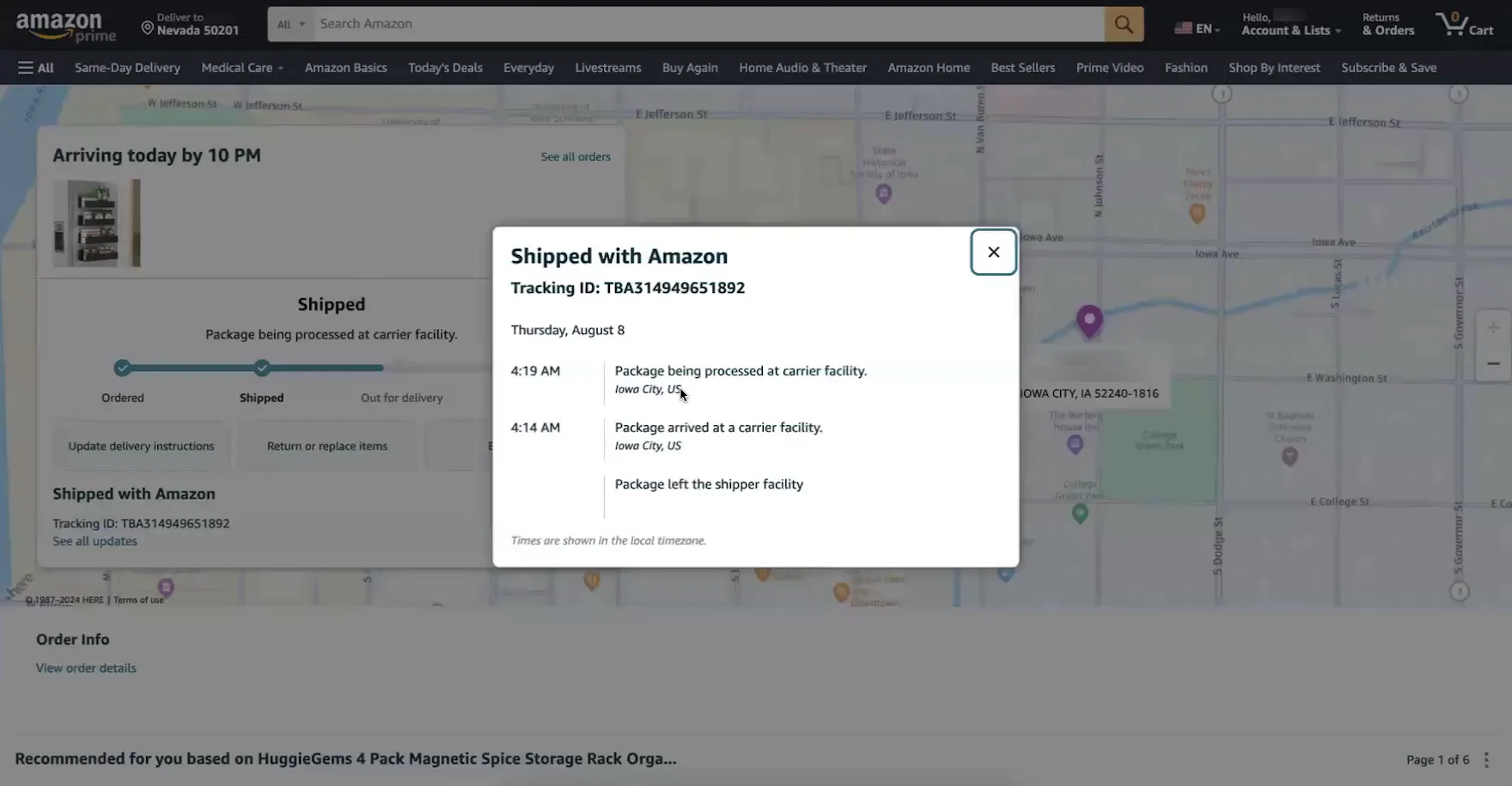Open the All hamburger menu
This screenshot has width=1512, height=786.
tap(36, 68)
